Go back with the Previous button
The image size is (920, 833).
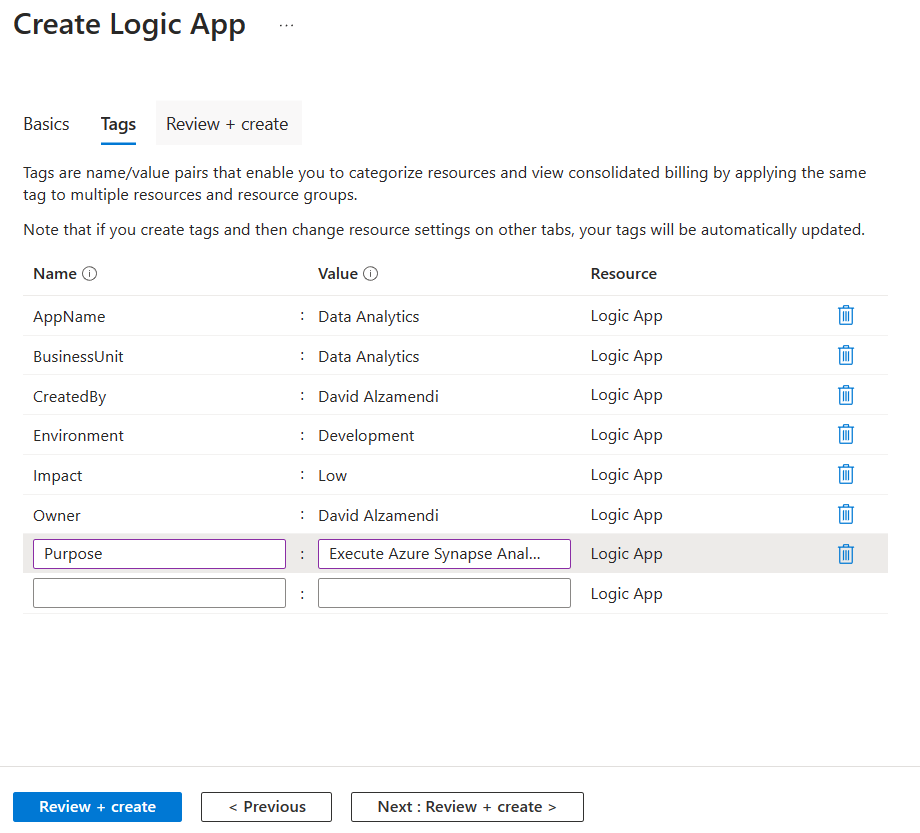[x=266, y=807]
